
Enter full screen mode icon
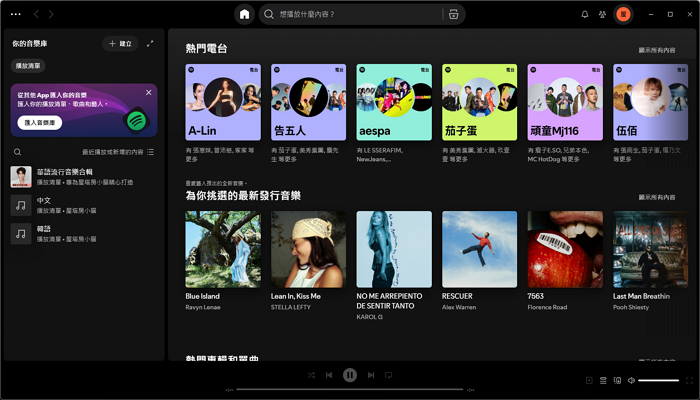click(x=689, y=380)
